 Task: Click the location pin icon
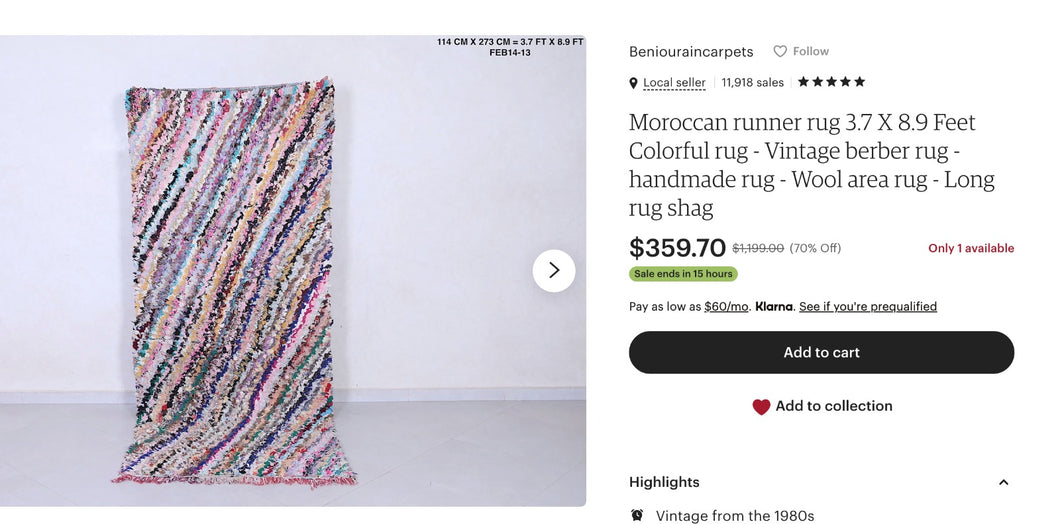pos(633,83)
